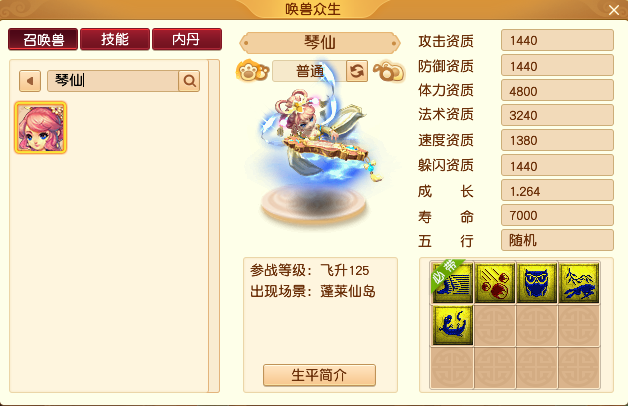
Task: Click the 普通 form selector
Action: click(x=309, y=71)
